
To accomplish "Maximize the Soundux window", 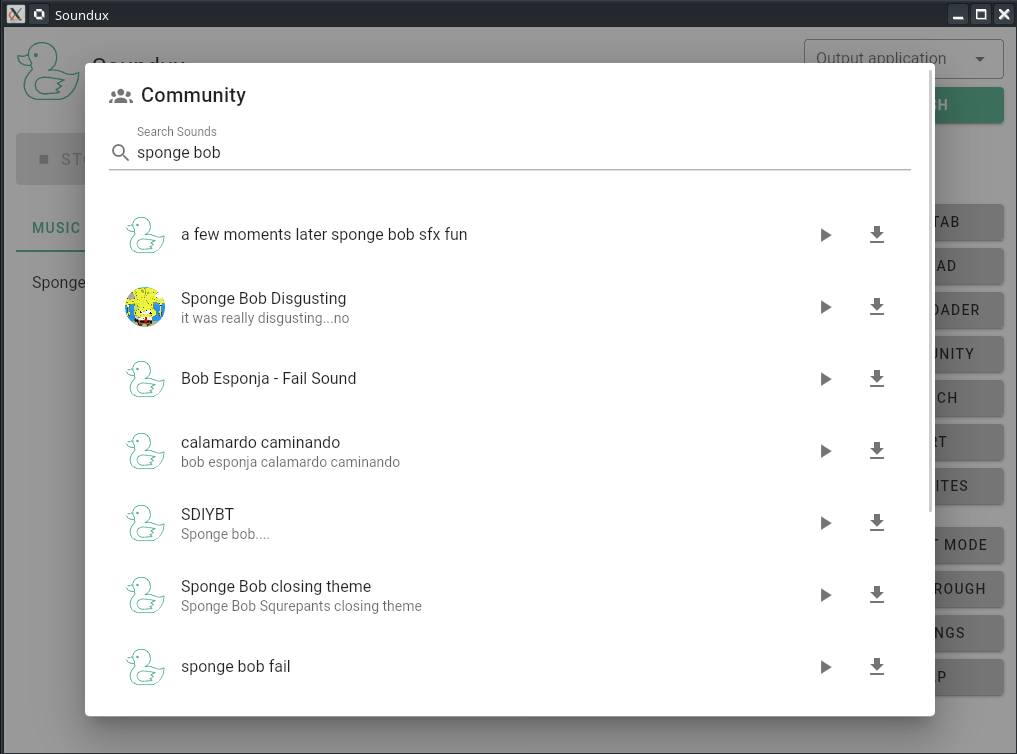I will [981, 14].
